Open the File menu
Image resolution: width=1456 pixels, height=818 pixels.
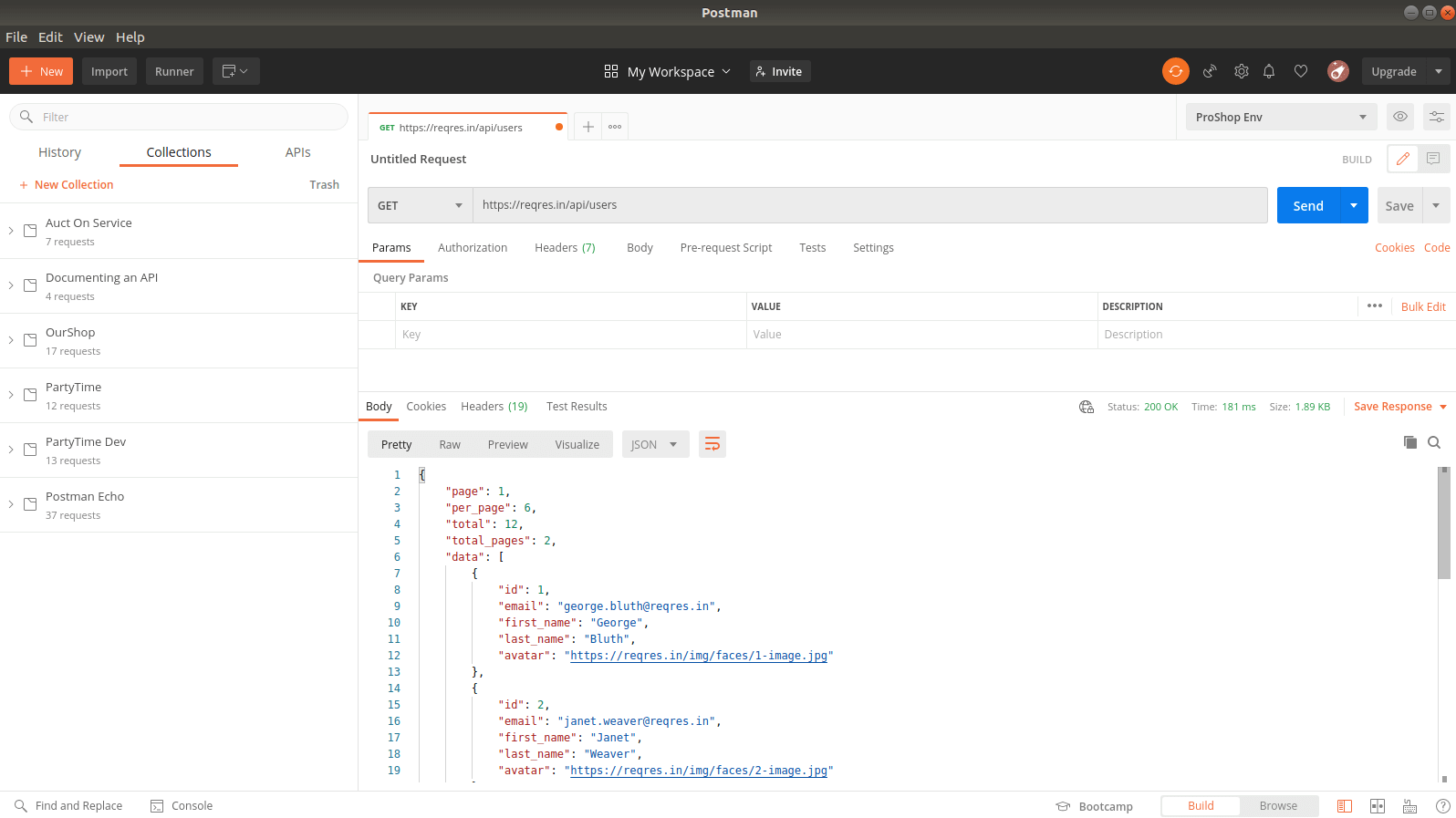(16, 37)
